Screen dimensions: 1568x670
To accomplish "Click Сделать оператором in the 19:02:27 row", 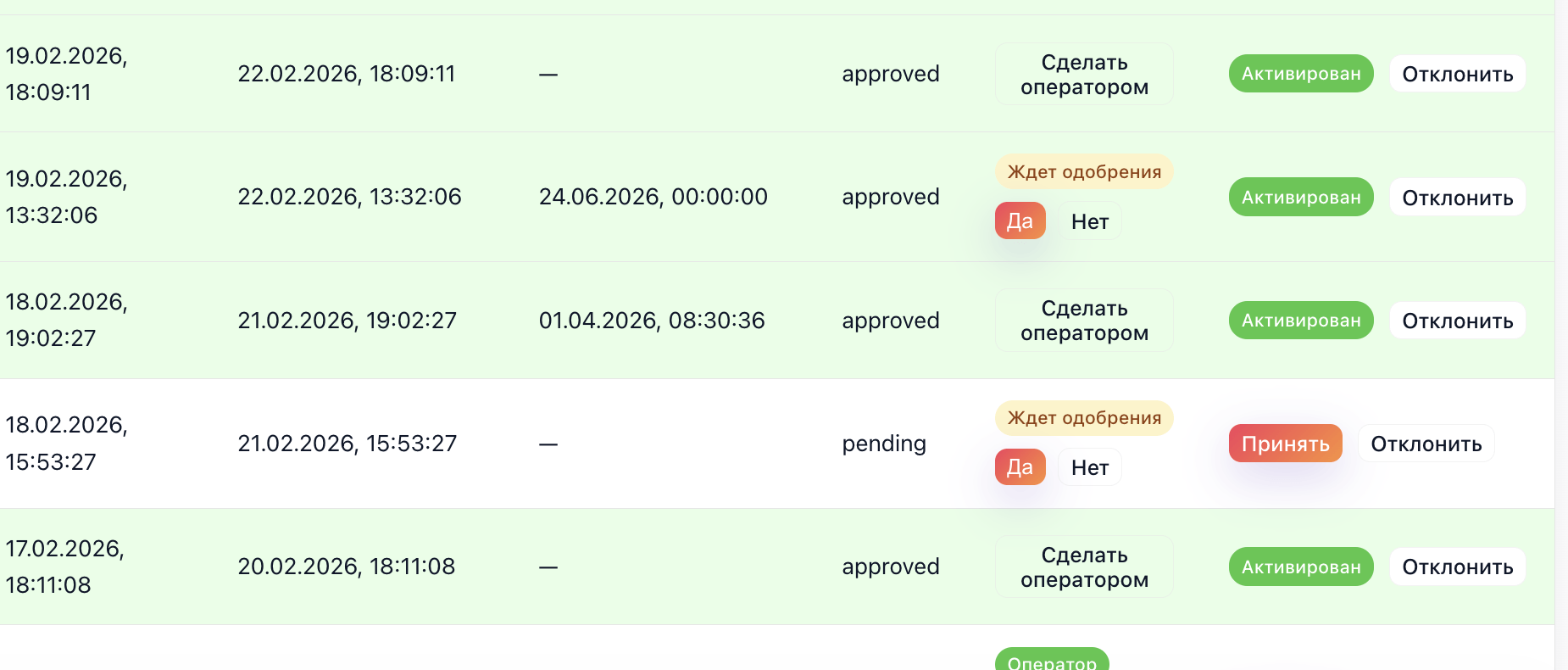I will [1084, 321].
